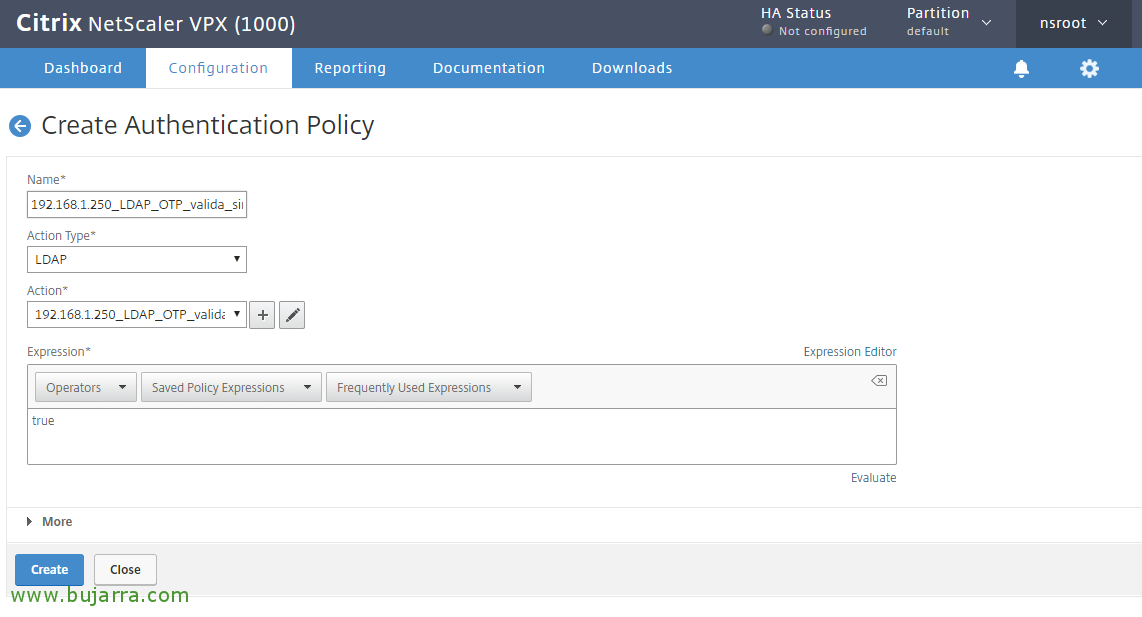The height and width of the screenshot is (617, 1142).
Task: Click the Evaluate link
Action: coord(873,478)
